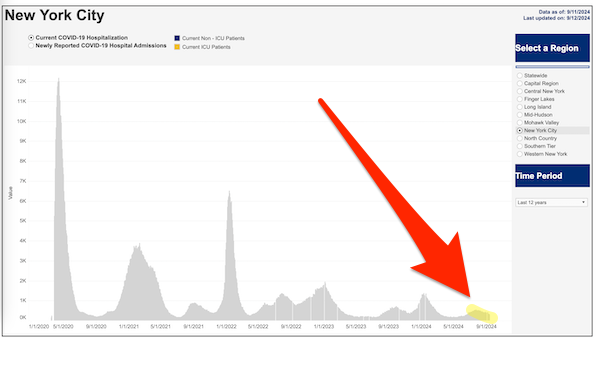The image size is (600, 380).
Task: Select Central New York region
Action: [x=520, y=91]
